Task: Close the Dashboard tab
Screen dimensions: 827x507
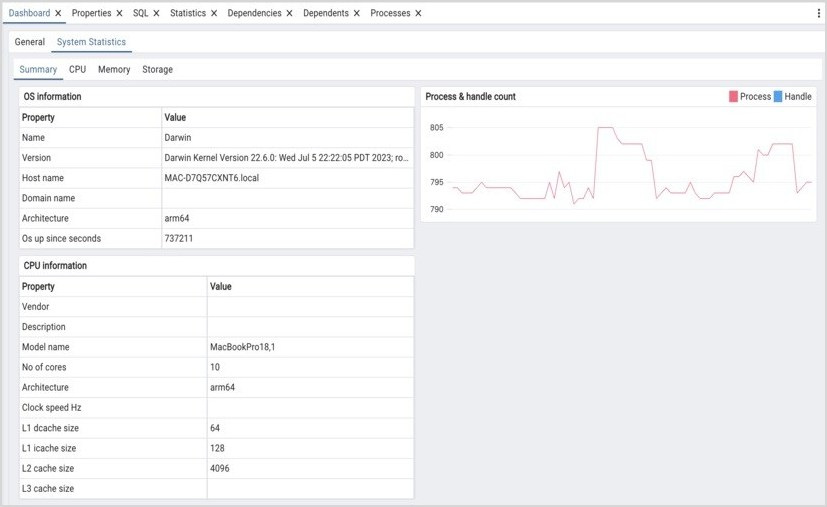Action: coord(58,14)
